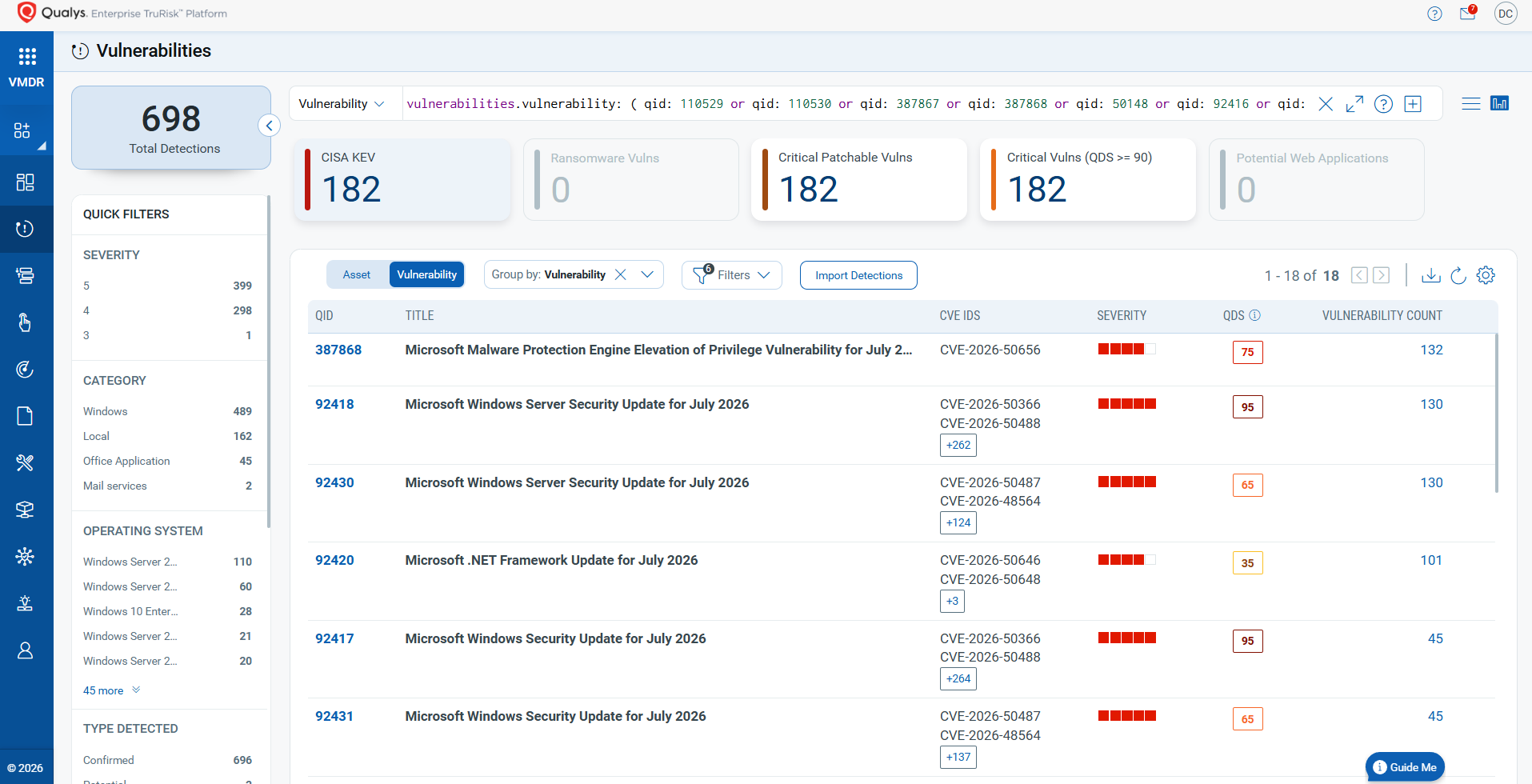The image size is (1532, 784).
Task: Filter by Confirmed type detected
Action: 167,760
